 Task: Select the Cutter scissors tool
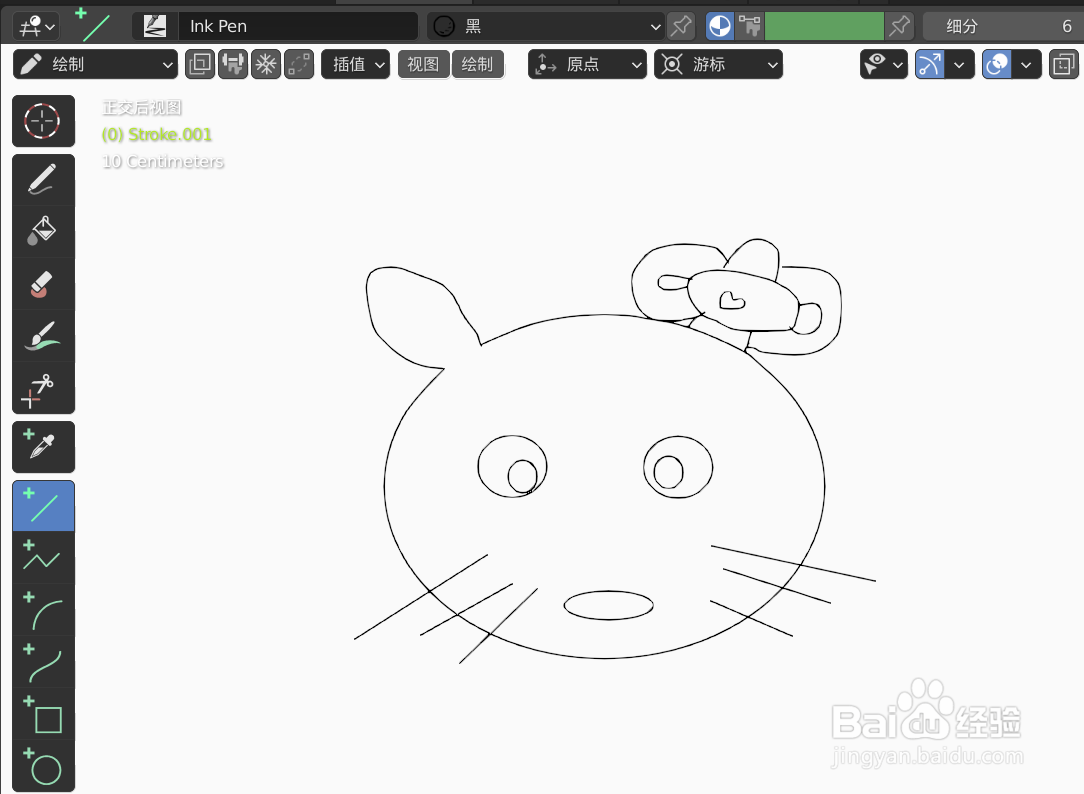tap(43, 388)
